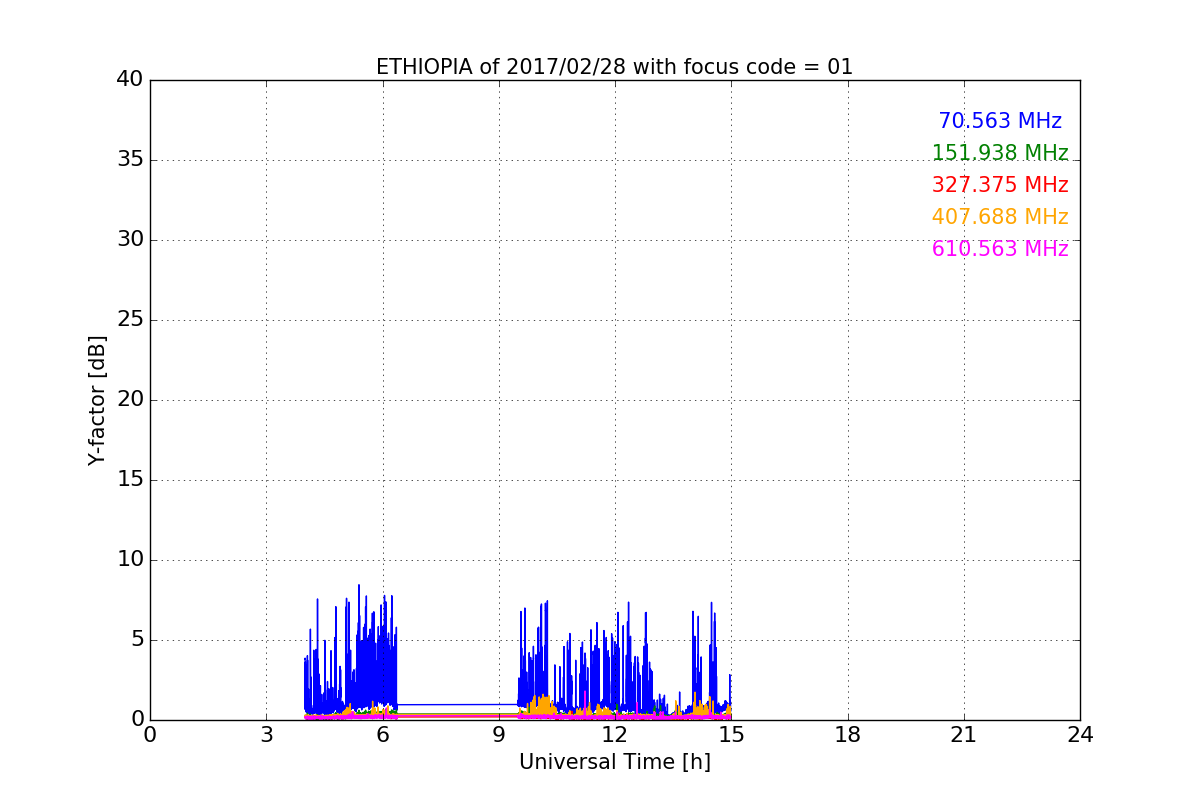Click the x-axis tick value 9
This screenshot has height=800, width=1200.
[x=499, y=735]
